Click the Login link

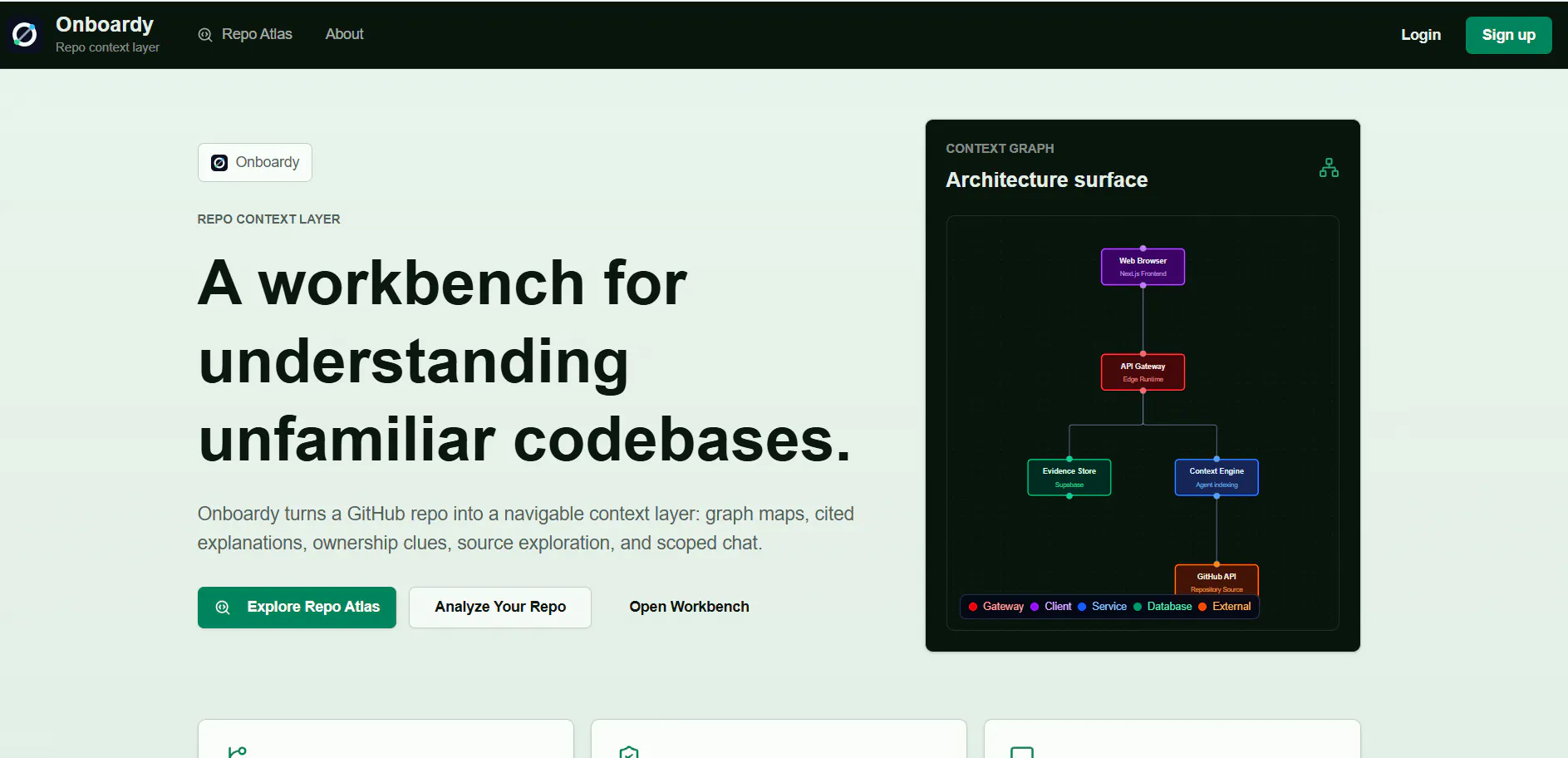point(1420,35)
